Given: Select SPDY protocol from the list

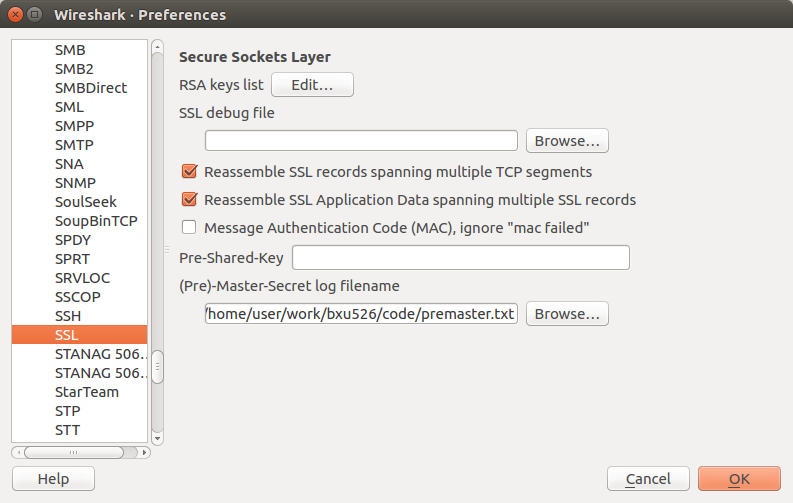Looking at the screenshot, I should [x=72, y=240].
